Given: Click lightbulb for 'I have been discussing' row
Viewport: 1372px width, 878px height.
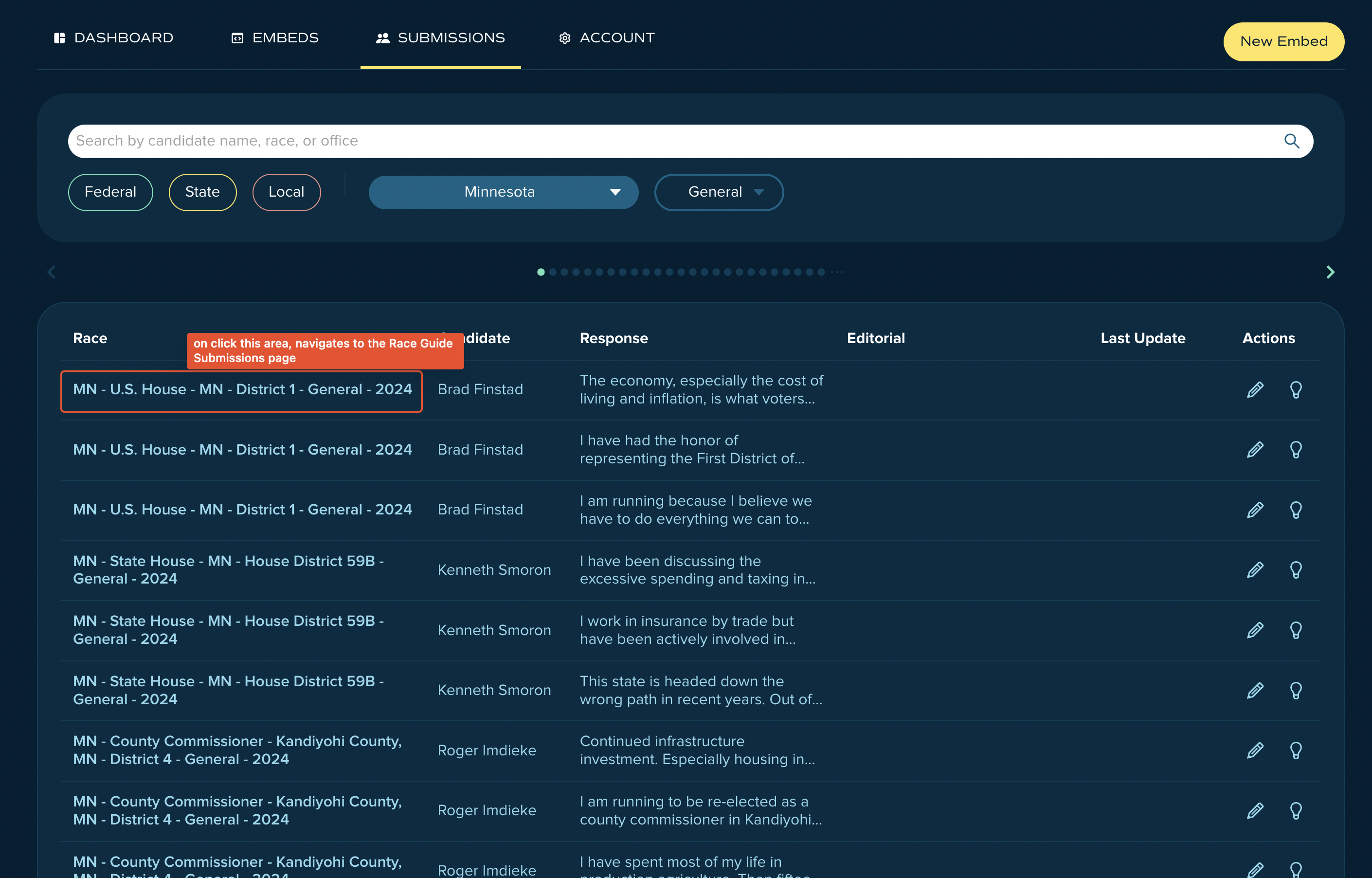Looking at the screenshot, I should click(1296, 570).
